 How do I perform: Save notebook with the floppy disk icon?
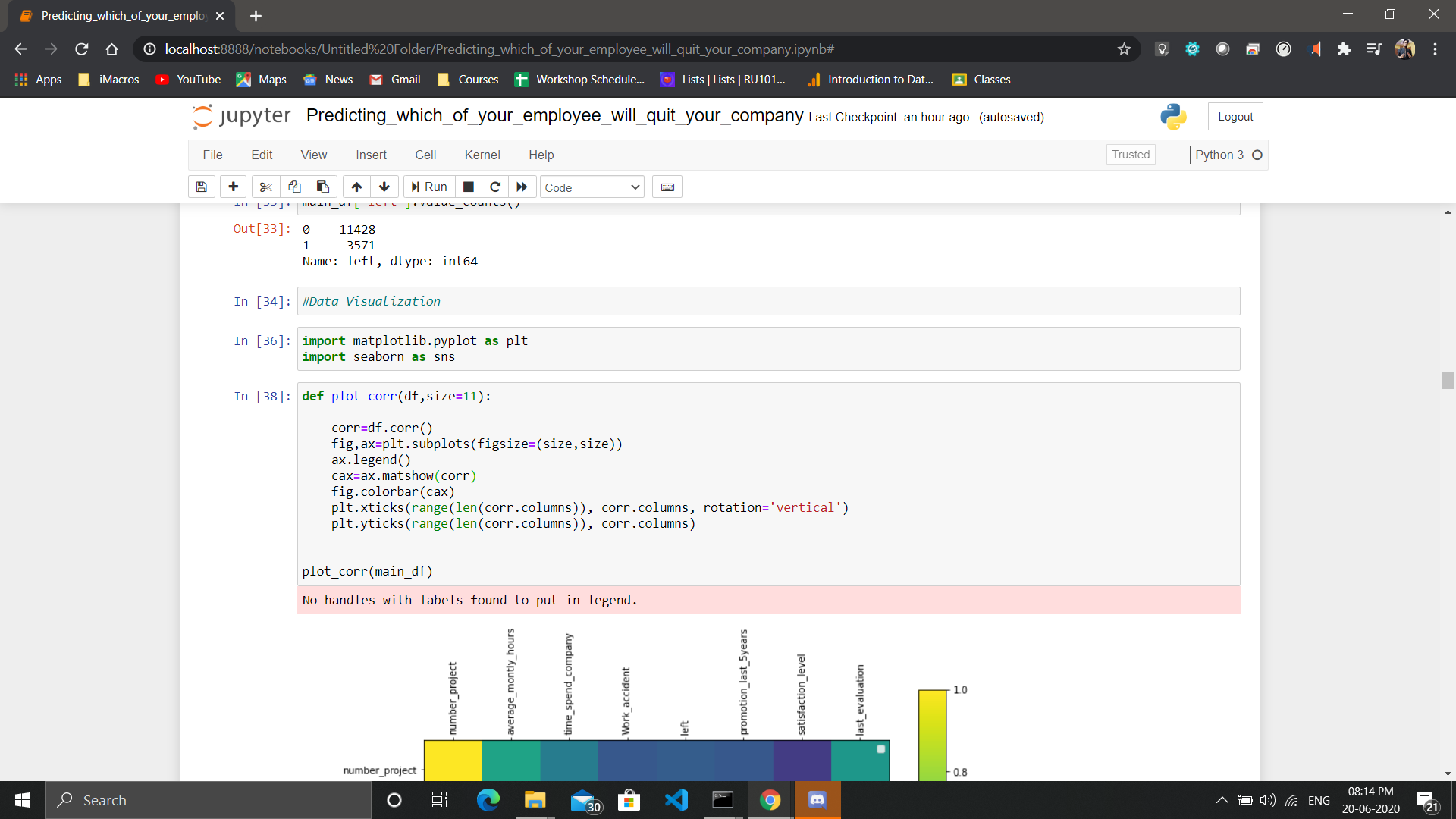202,187
